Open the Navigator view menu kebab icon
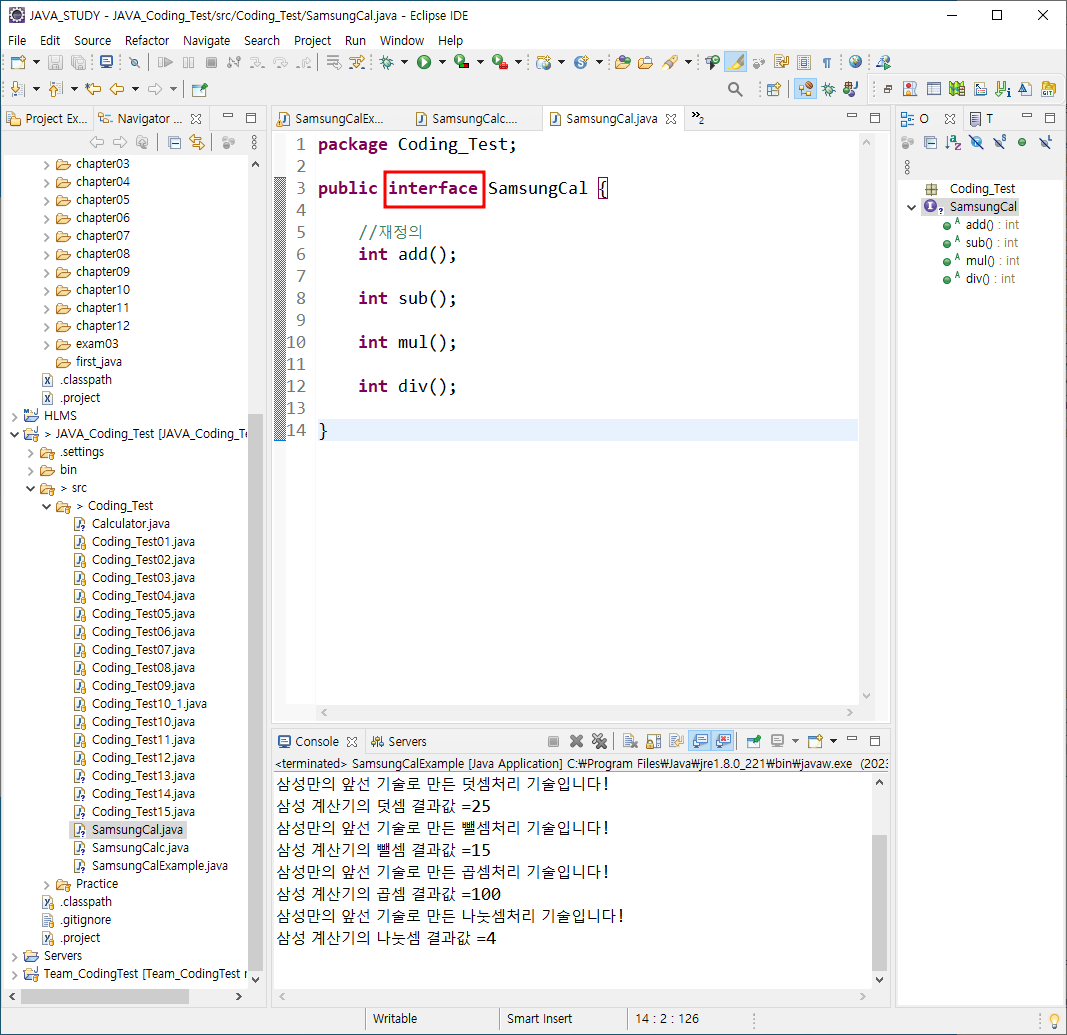The image size is (1067, 1035). (254, 142)
